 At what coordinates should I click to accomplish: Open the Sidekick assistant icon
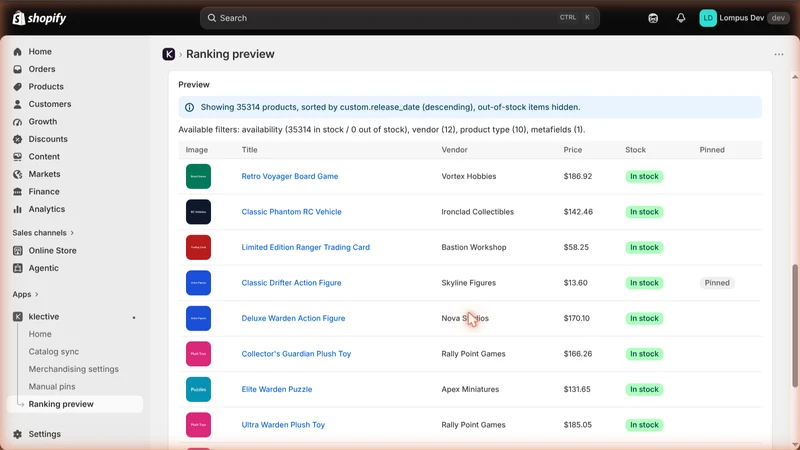(x=653, y=18)
